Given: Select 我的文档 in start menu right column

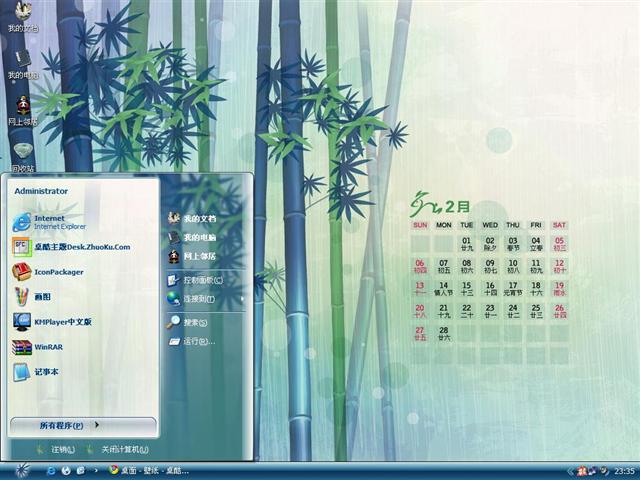Looking at the screenshot, I should (x=192, y=218).
